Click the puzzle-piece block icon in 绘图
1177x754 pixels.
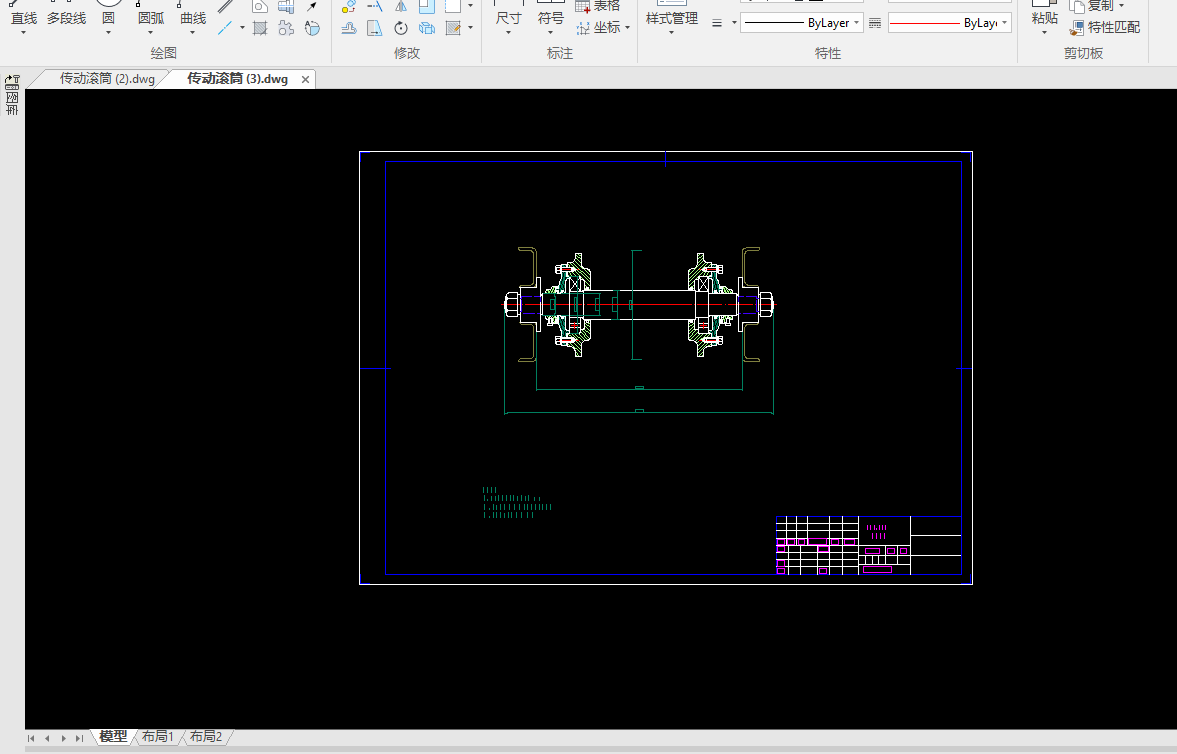pos(286,29)
